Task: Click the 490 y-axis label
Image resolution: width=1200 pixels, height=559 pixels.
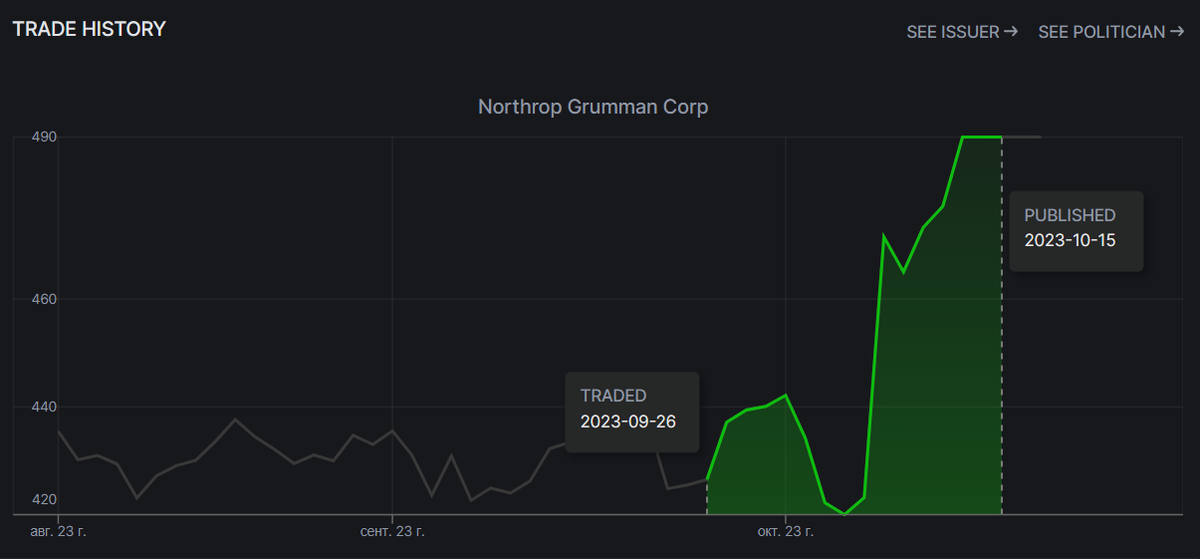Action: pos(44,137)
